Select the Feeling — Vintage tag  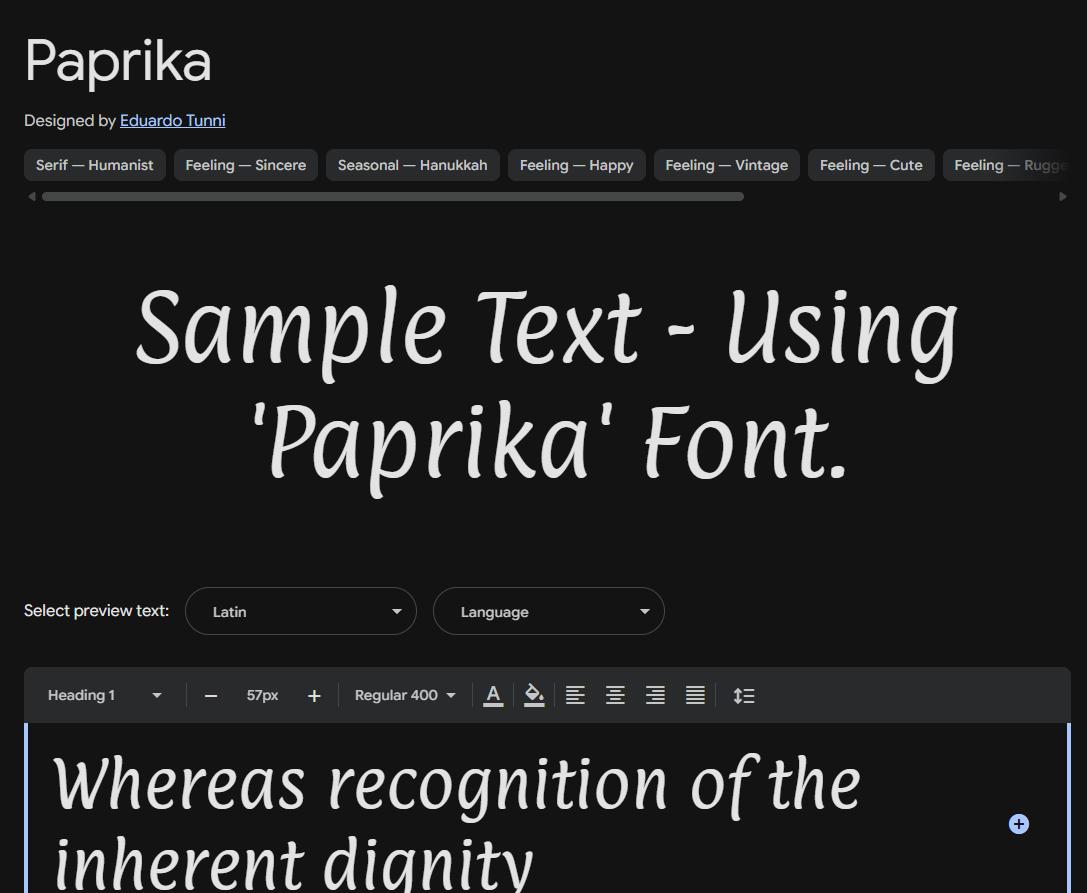point(727,165)
